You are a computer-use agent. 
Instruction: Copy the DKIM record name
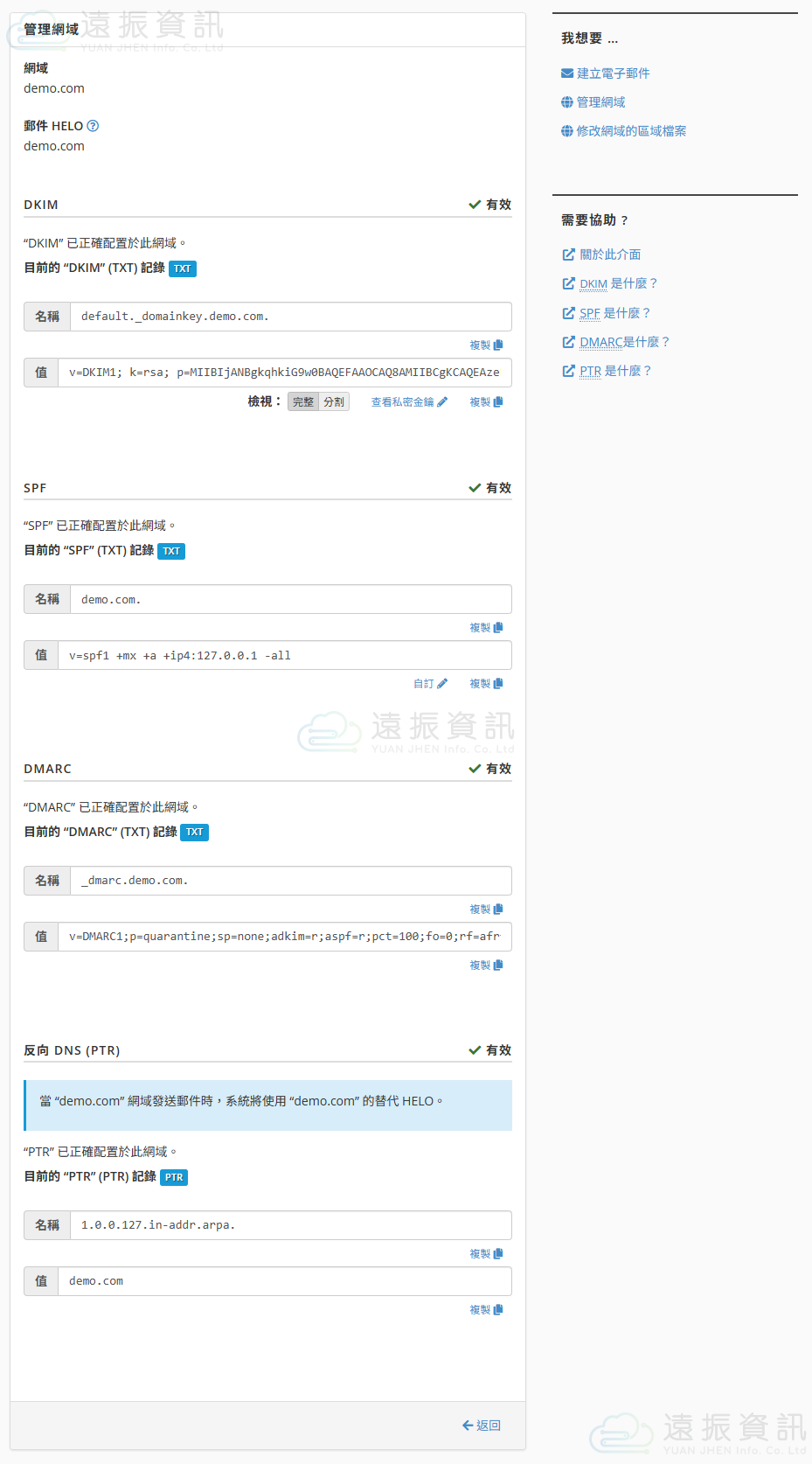pos(486,345)
